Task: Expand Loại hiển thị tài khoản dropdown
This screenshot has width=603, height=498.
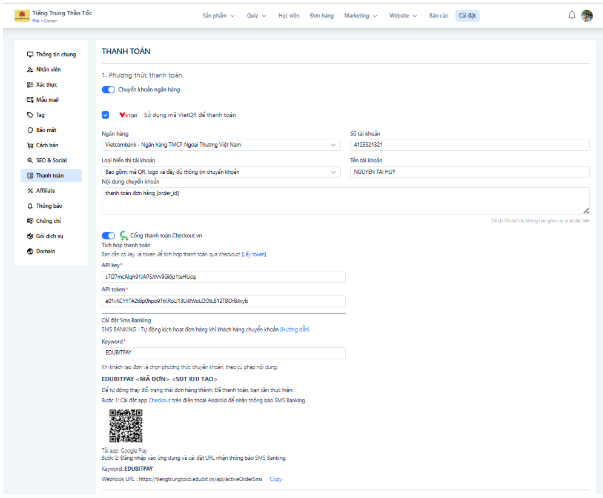Action: (220, 171)
